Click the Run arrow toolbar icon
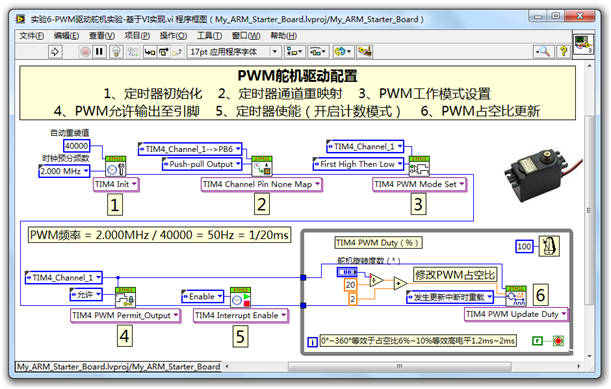The image size is (611, 389). (x=55, y=51)
